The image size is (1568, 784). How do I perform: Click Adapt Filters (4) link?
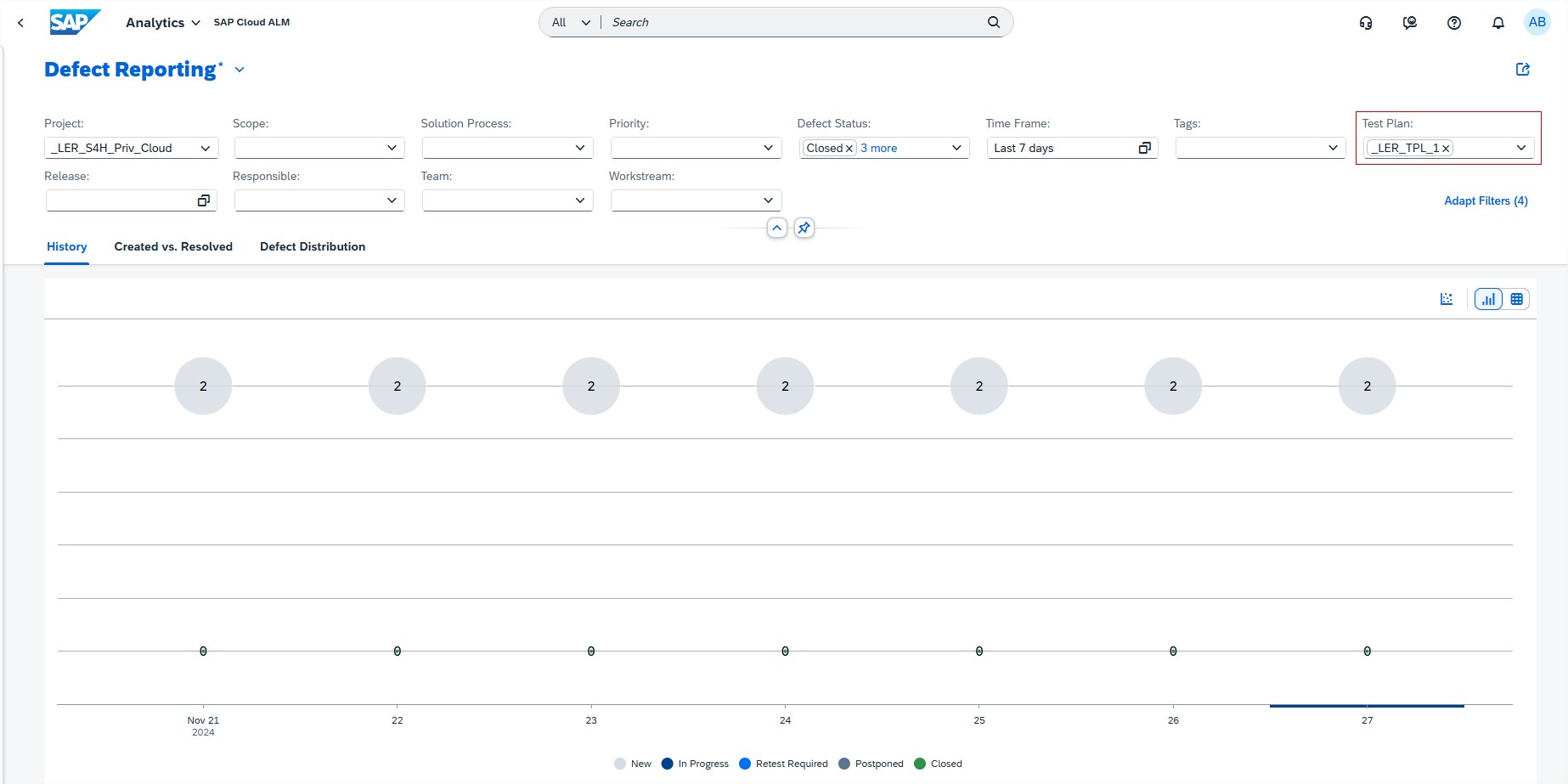(1486, 200)
